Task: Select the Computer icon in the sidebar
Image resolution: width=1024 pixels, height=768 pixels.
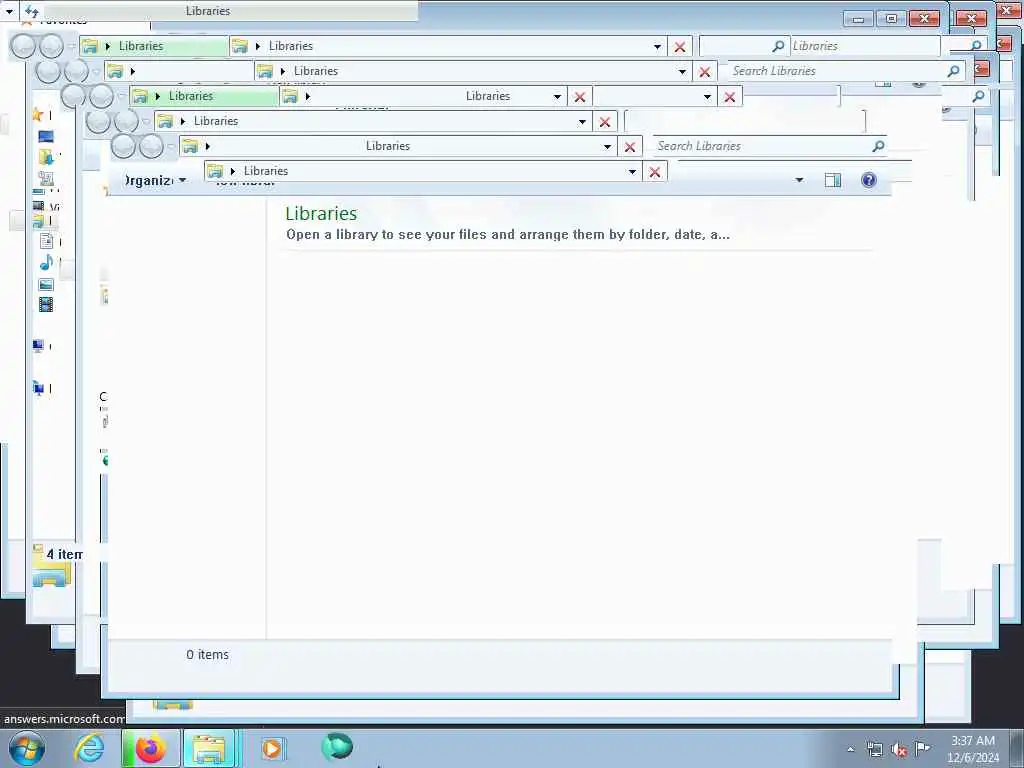Action: coord(39,346)
